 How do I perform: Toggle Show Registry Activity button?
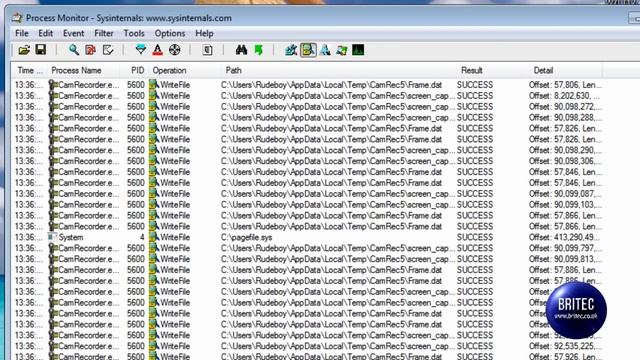tap(291, 50)
